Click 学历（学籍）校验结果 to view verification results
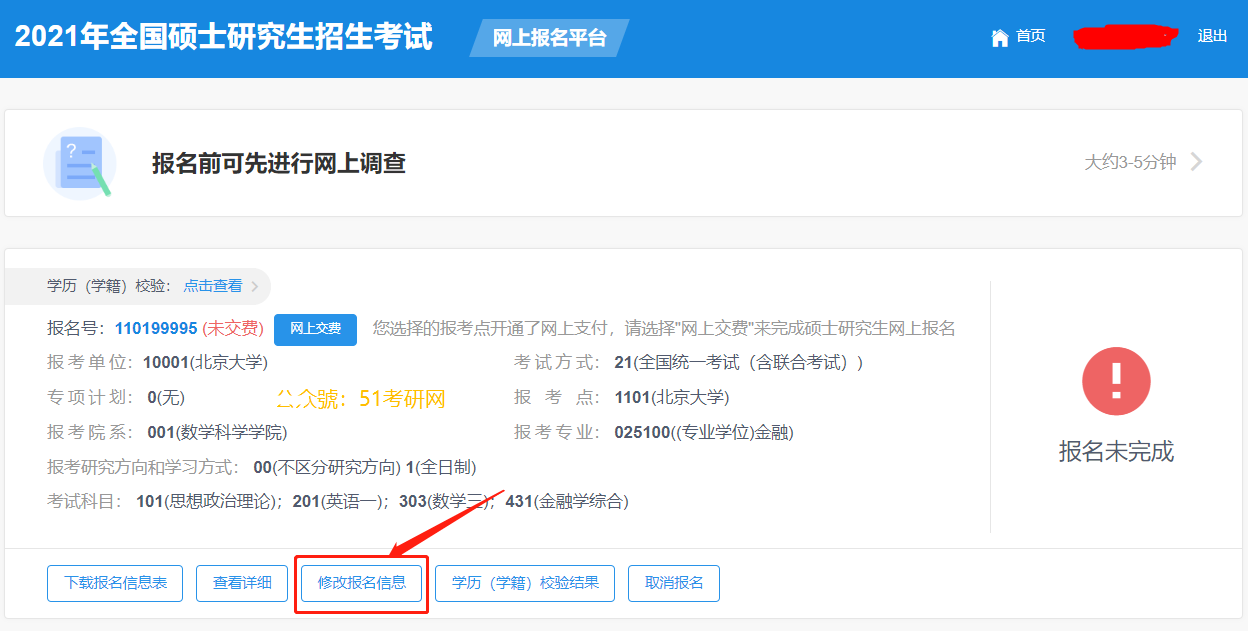The width and height of the screenshot is (1248, 631). click(524, 583)
